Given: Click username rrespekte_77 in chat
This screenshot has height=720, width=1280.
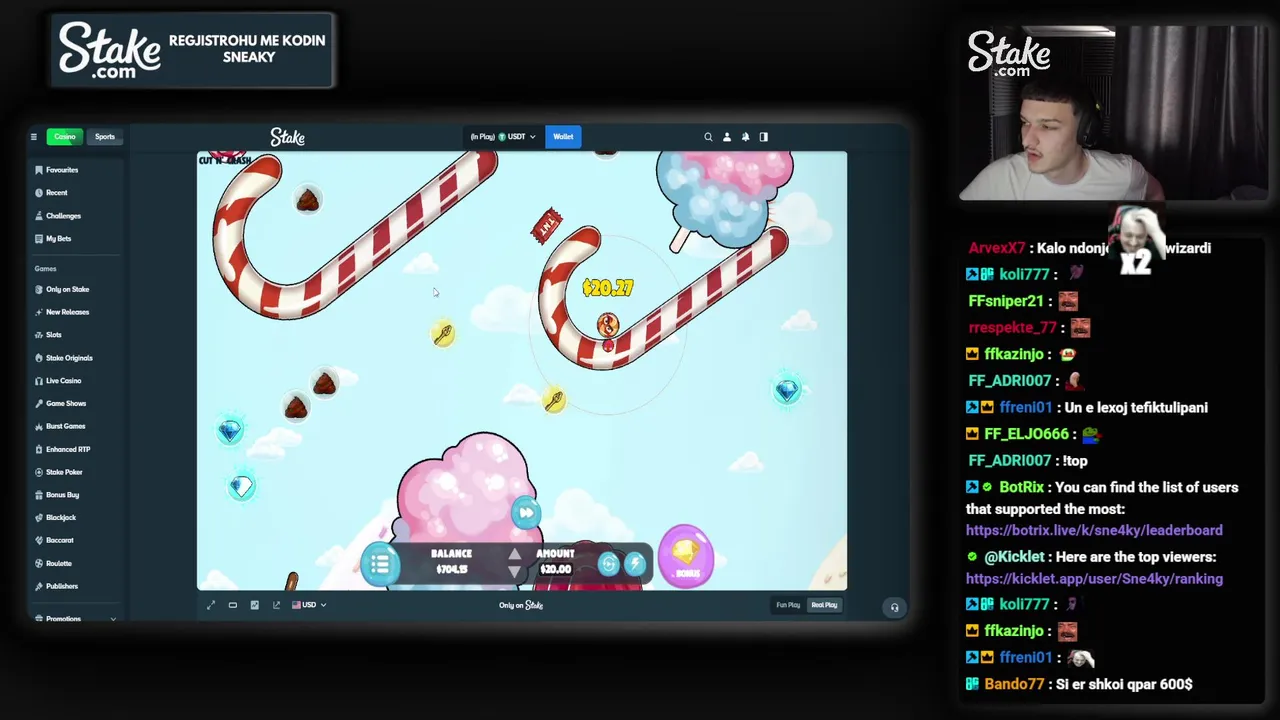Looking at the screenshot, I should pos(1012,328).
